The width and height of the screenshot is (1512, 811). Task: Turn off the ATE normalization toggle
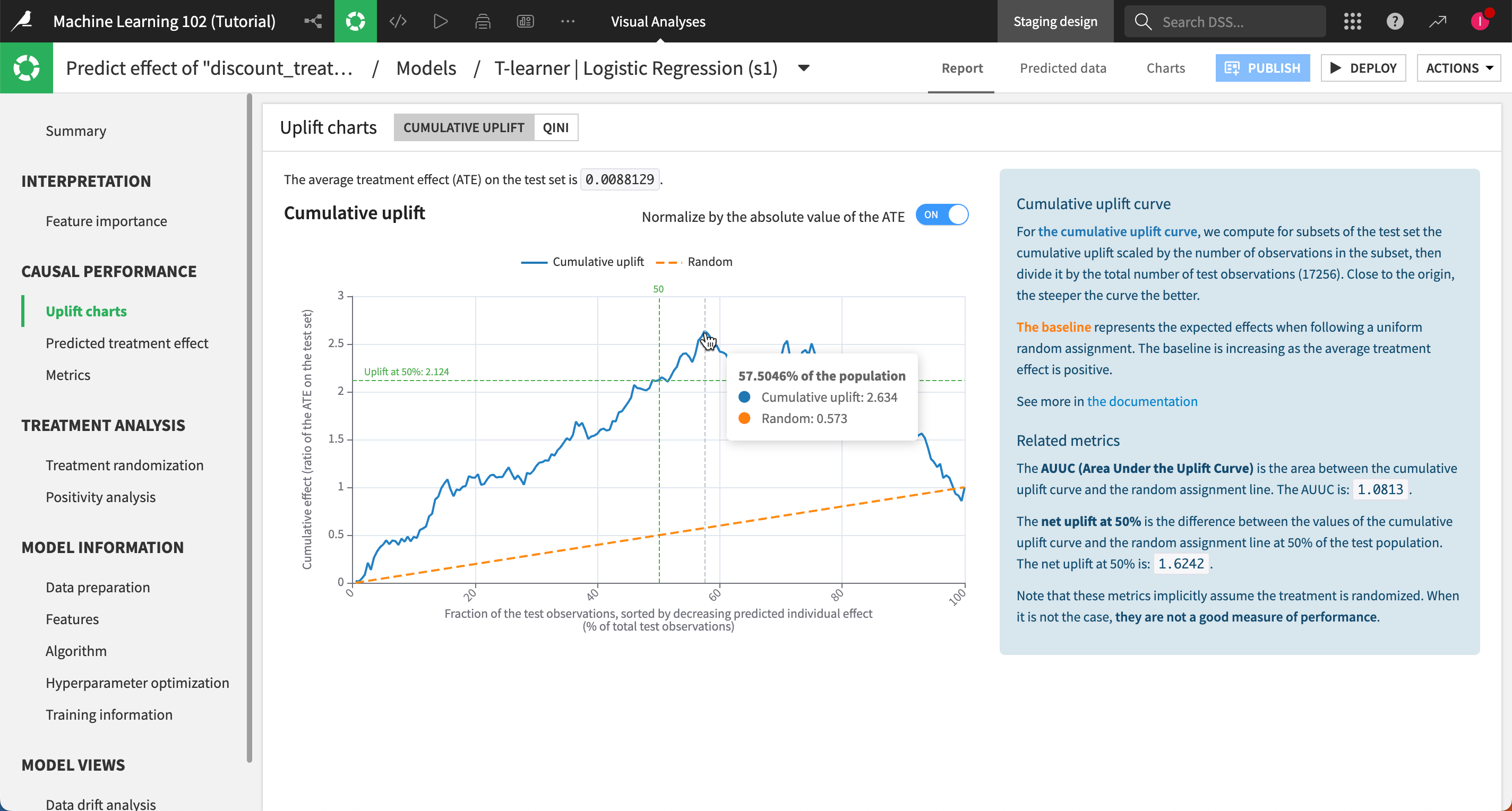(x=941, y=215)
